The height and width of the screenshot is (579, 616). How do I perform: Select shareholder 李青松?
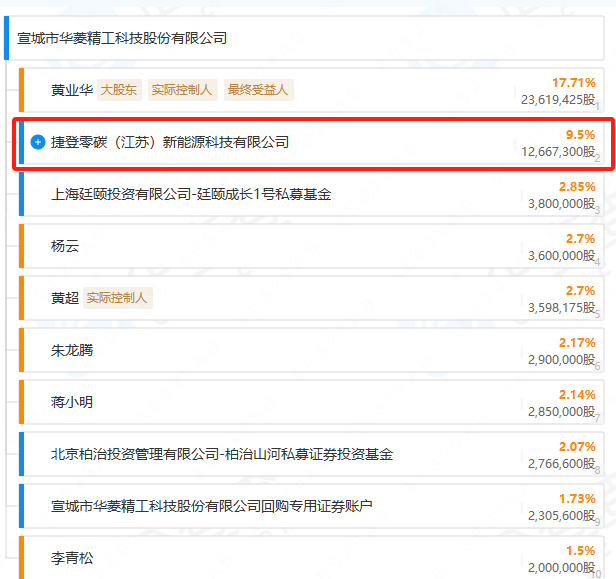(x=72, y=558)
